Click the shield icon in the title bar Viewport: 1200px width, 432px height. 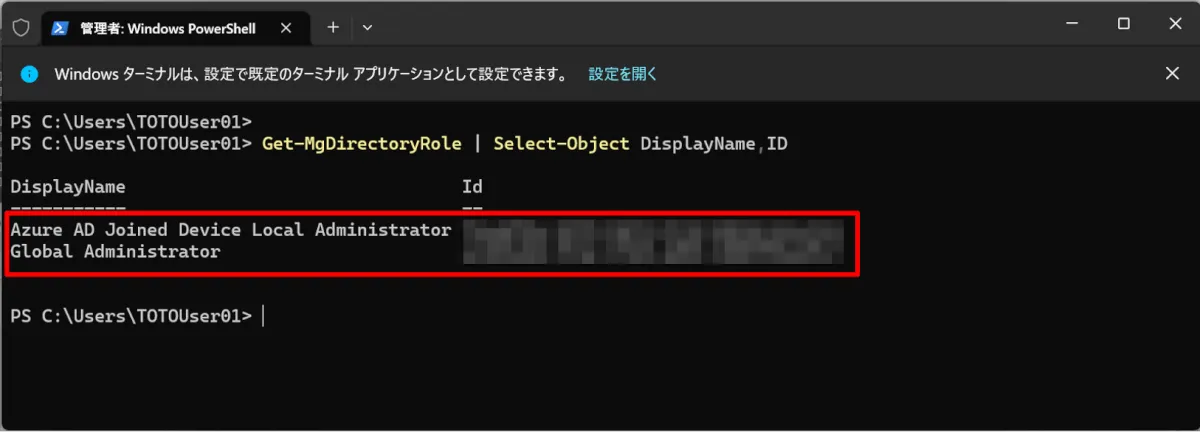tap(21, 27)
